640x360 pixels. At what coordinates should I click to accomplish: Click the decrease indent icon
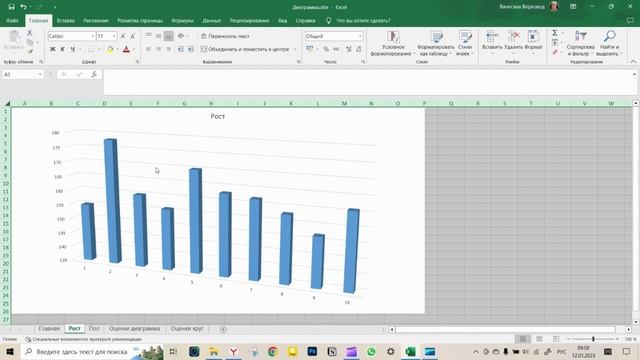181,49
